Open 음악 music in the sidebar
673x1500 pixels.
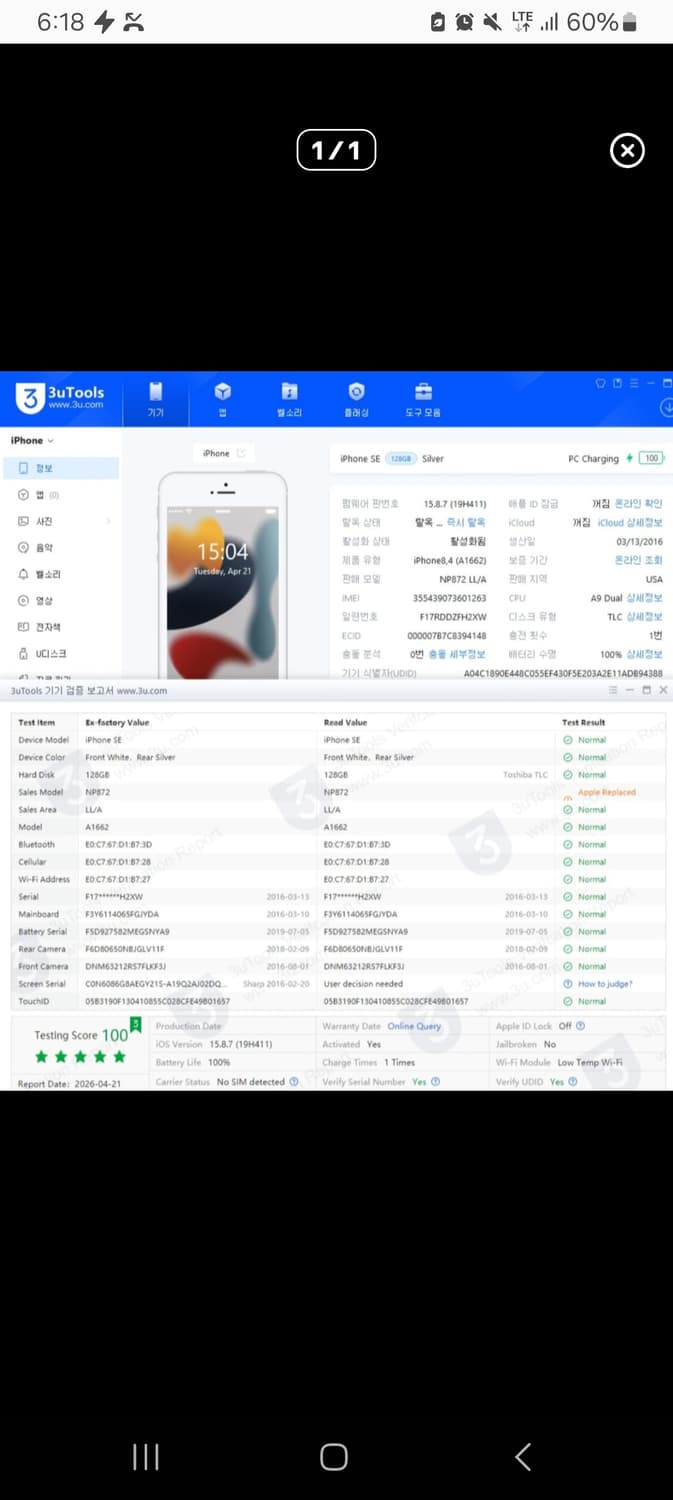35,548
